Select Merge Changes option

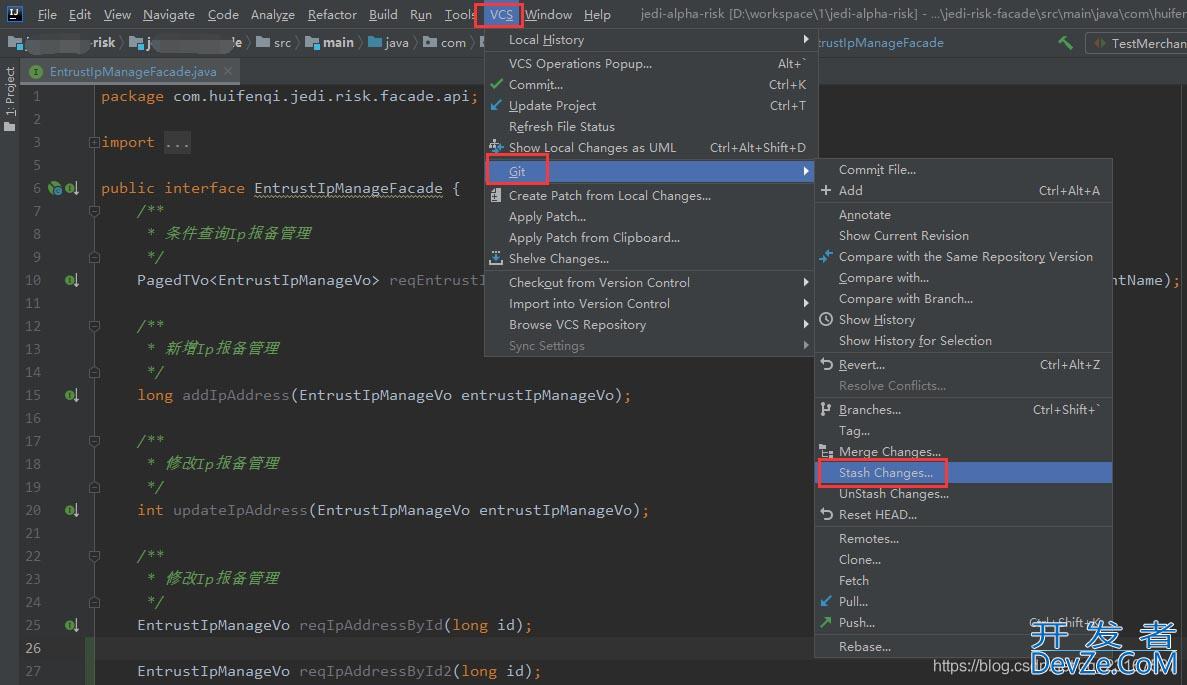click(x=963, y=452)
